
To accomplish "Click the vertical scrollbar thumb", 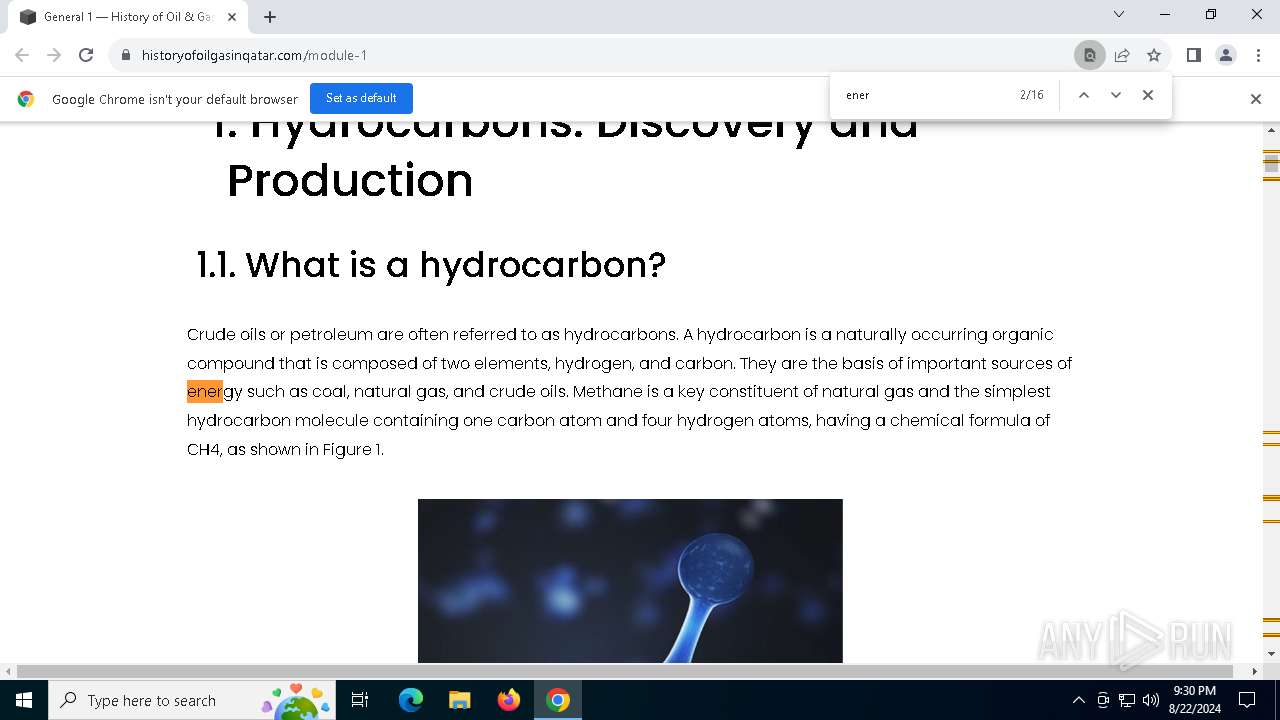I will [x=1272, y=162].
